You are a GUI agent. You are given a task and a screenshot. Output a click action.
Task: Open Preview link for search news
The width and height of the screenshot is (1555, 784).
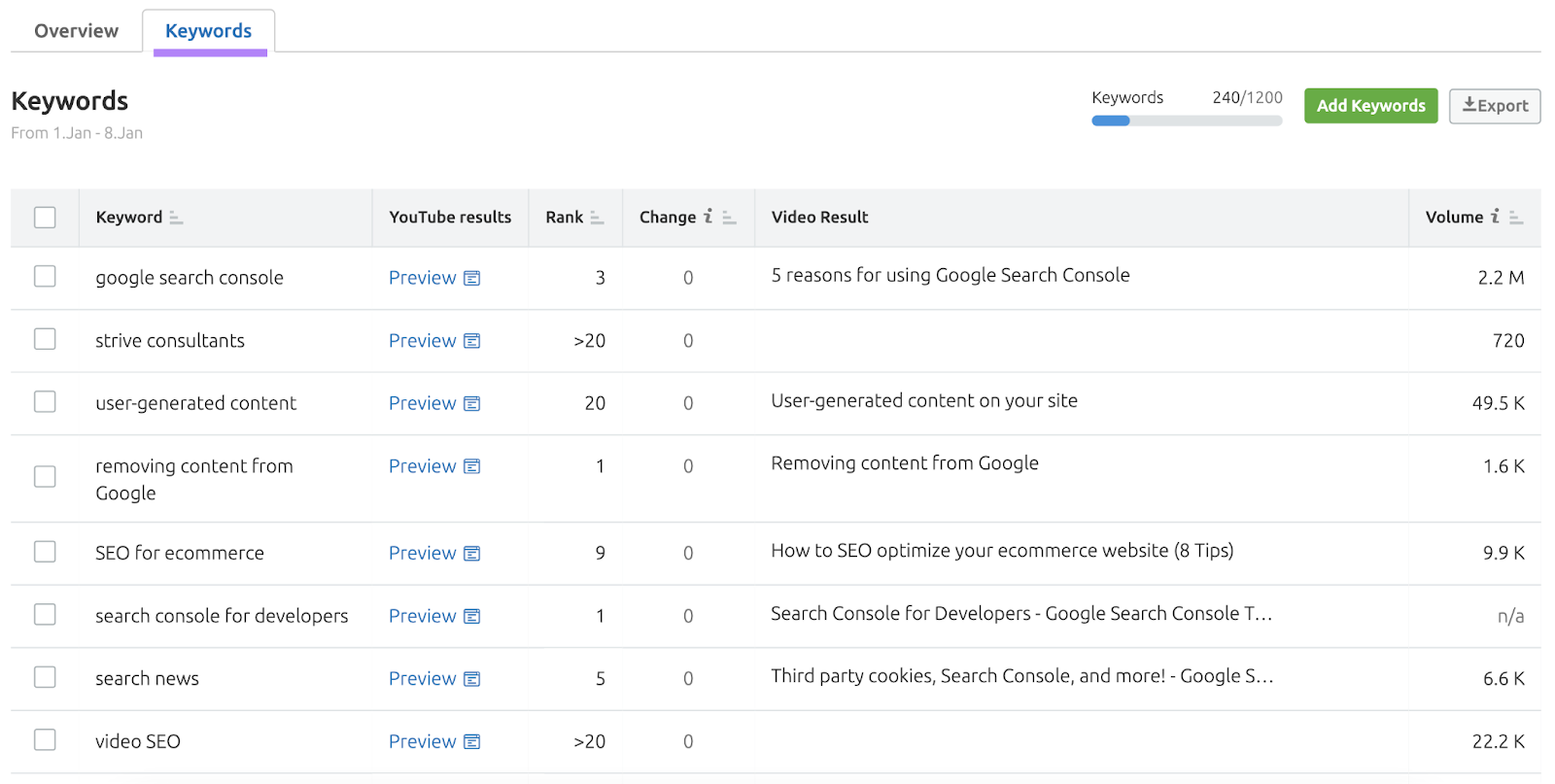pyautogui.click(x=422, y=679)
